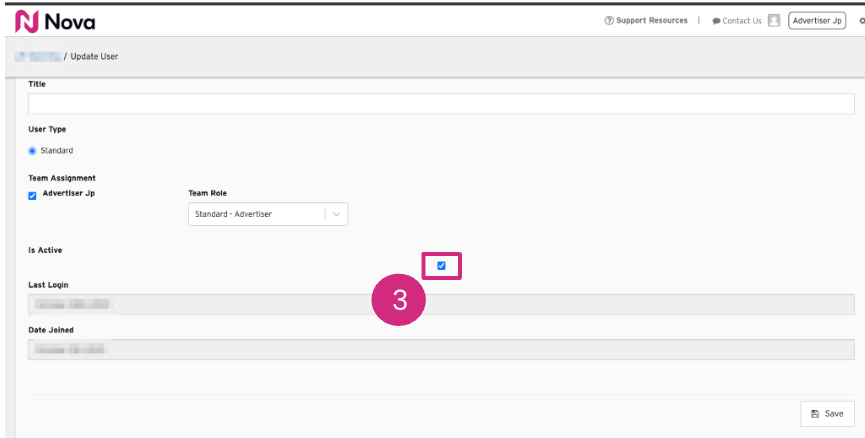Click the floppy disk icon on Save
Screen dimensions: 865x438
(815, 414)
